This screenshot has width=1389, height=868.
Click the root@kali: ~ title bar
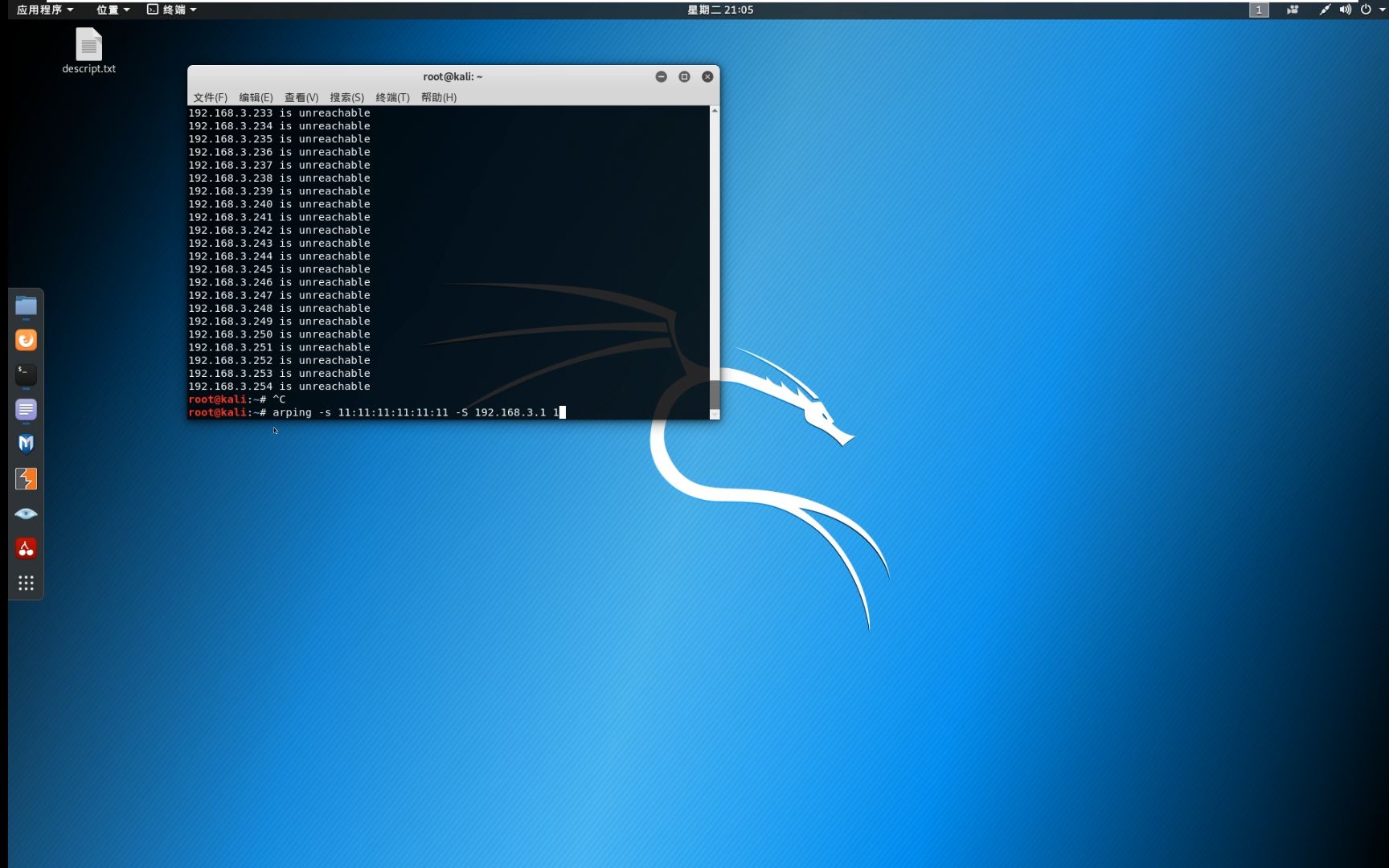(x=453, y=76)
